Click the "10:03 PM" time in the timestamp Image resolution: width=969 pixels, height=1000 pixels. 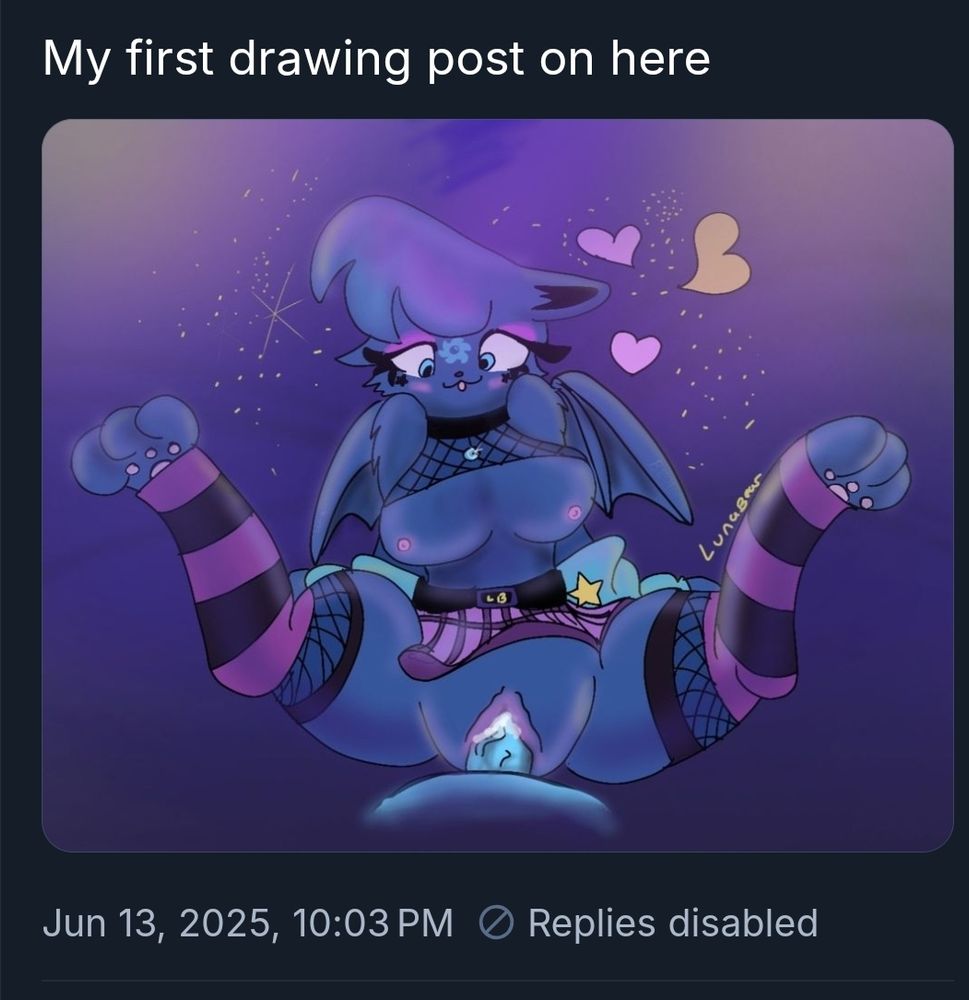374,922
